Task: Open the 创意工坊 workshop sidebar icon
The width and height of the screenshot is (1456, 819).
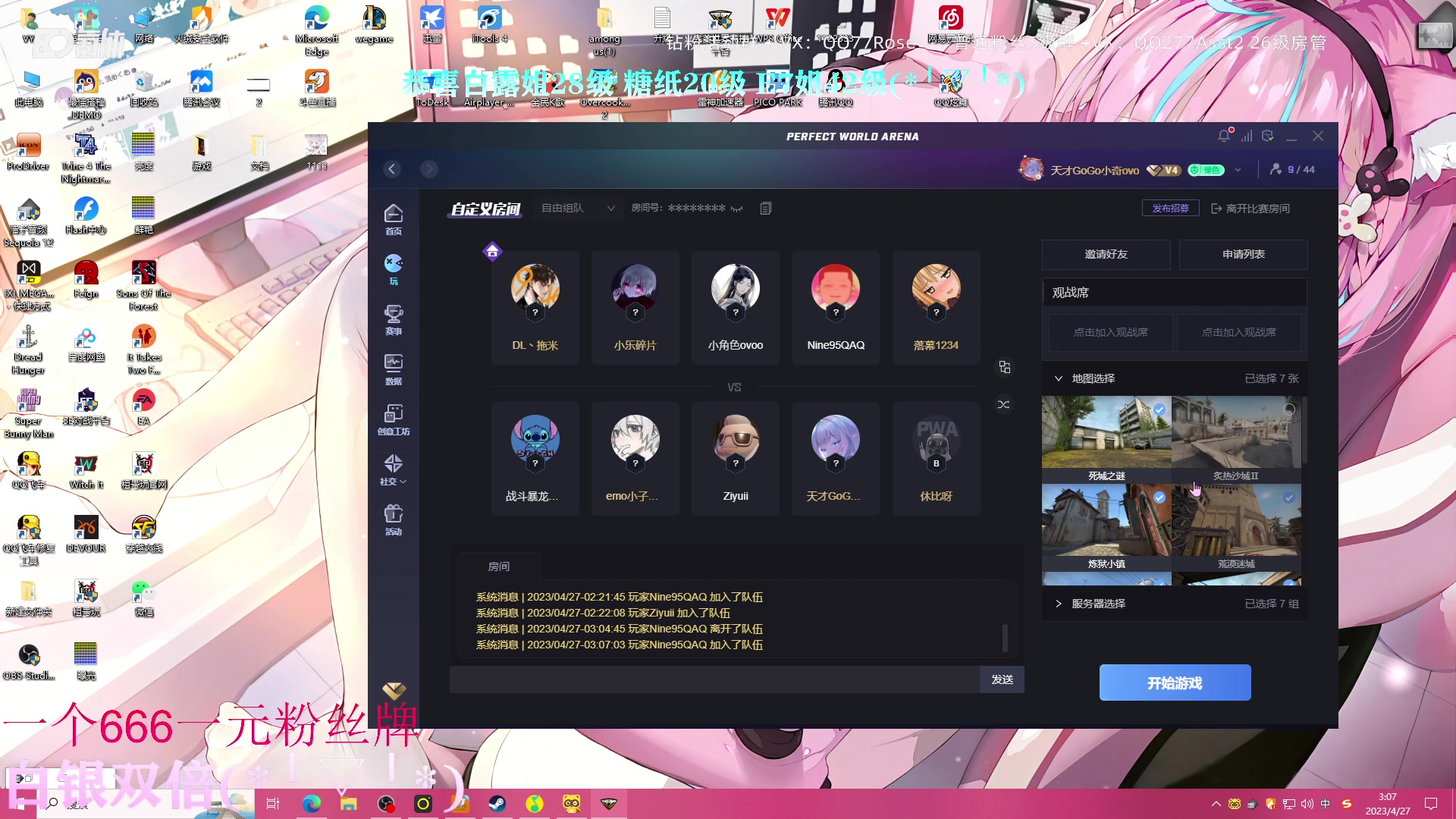Action: click(394, 420)
